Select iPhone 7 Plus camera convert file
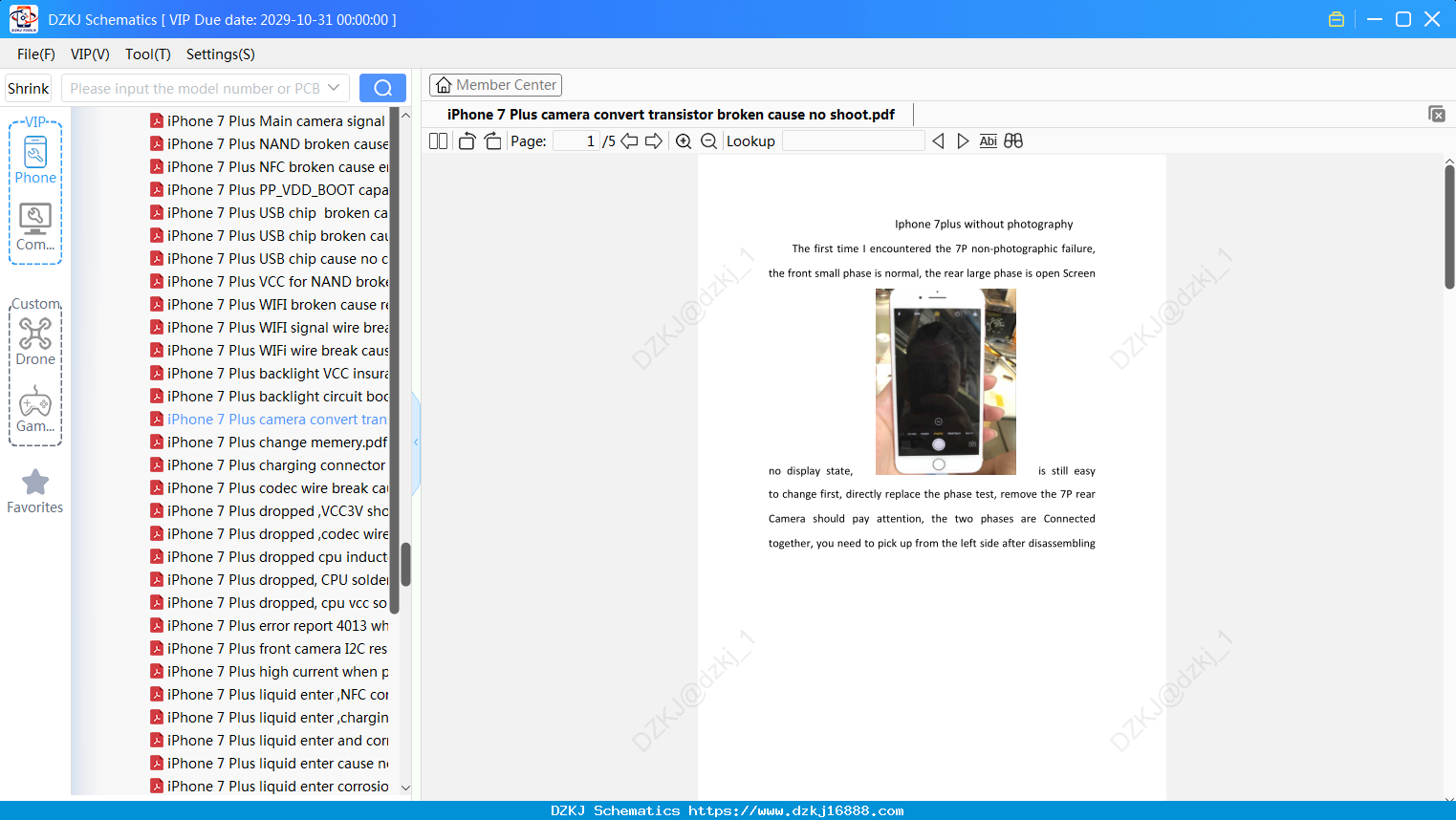The image size is (1456, 820). 269,420
